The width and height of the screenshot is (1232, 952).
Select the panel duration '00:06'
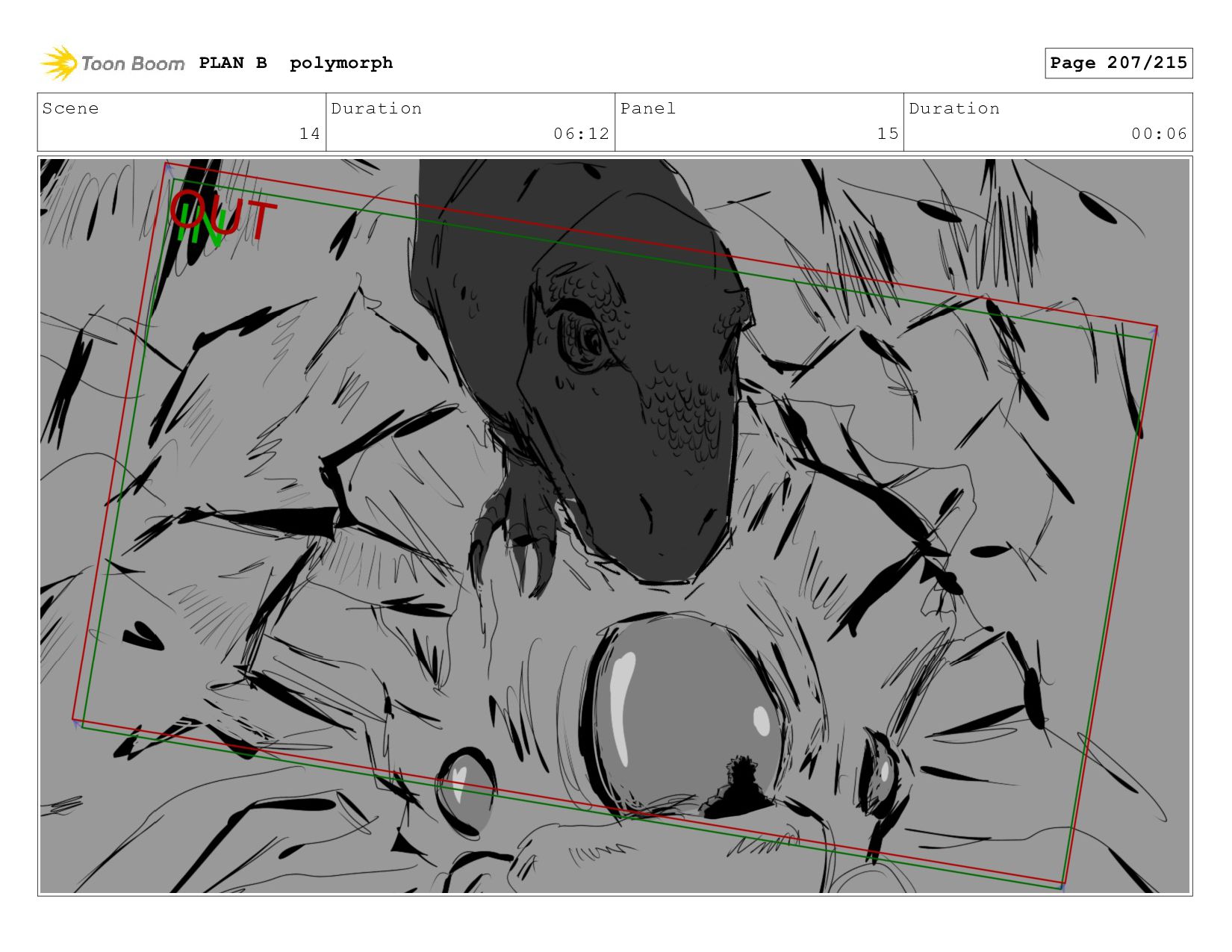pyautogui.click(x=1159, y=134)
